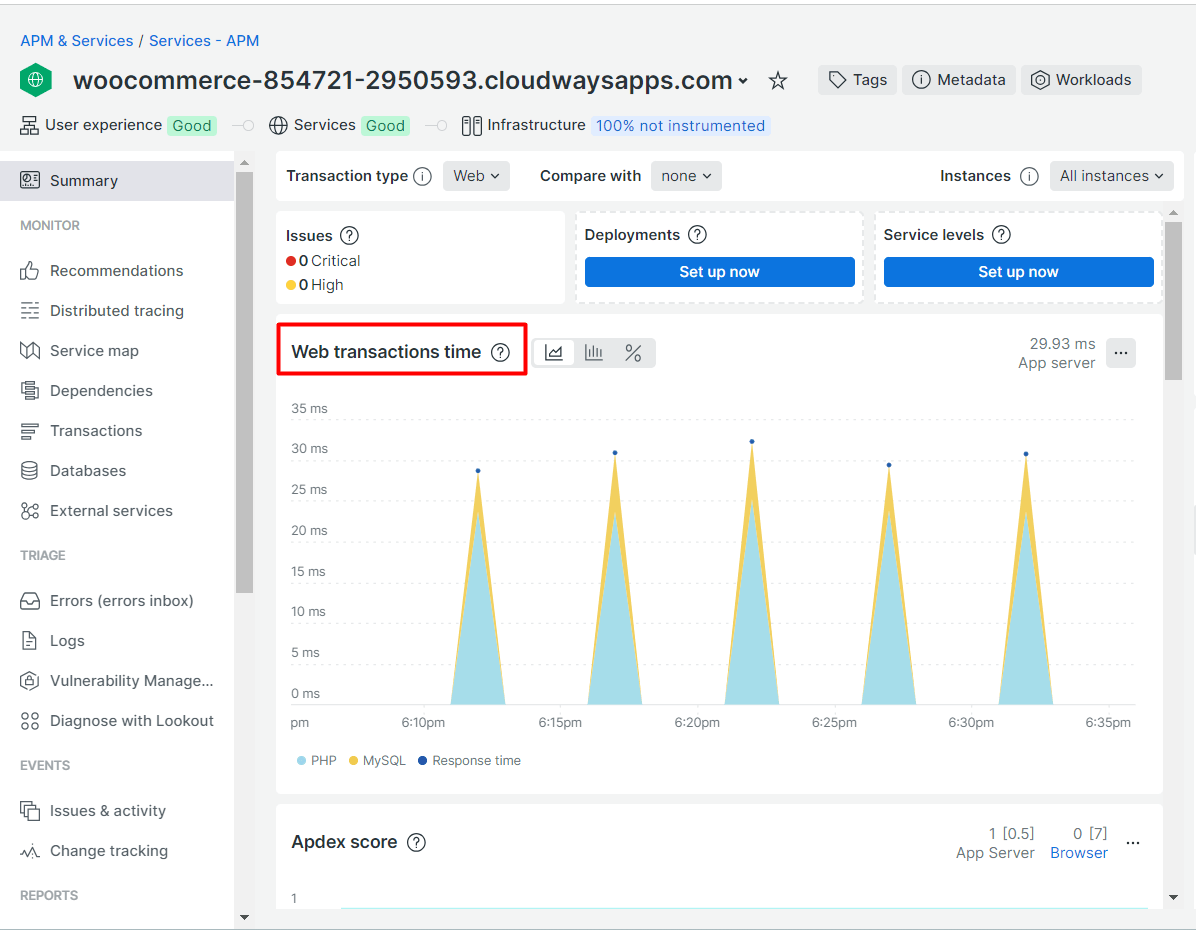Favorite this service with the star icon
Image resolution: width=1196 pixels, height=930 pixels.
(x=777, y=80)
